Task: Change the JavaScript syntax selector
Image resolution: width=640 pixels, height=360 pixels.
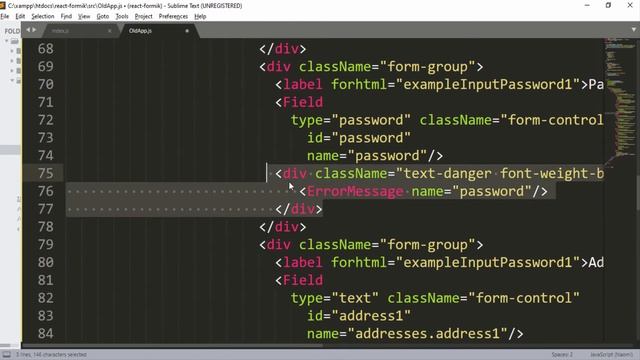Action: 611,354
